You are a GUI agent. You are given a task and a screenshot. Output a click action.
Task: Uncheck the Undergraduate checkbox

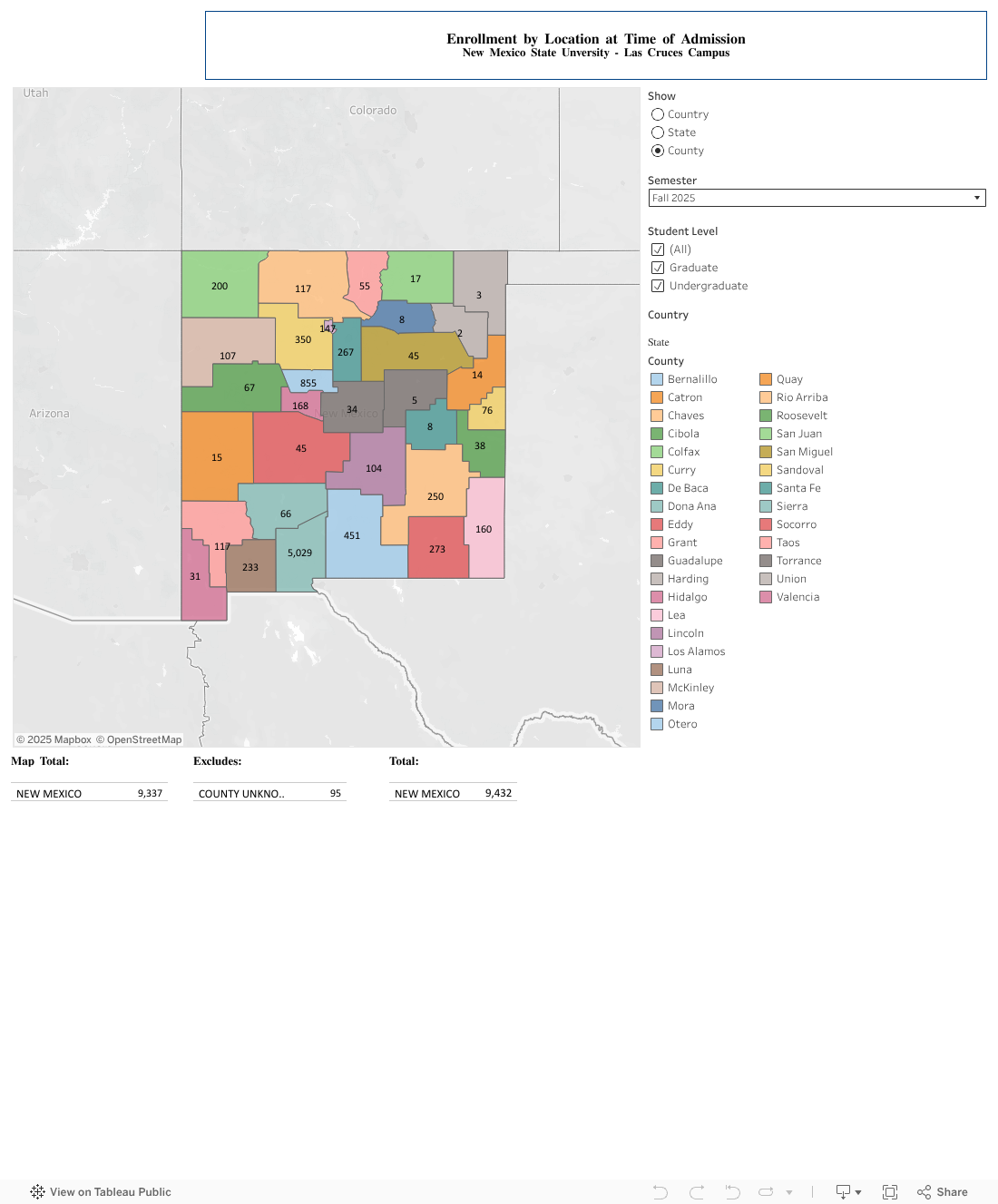pyautogui.click(x=658, y=286)
